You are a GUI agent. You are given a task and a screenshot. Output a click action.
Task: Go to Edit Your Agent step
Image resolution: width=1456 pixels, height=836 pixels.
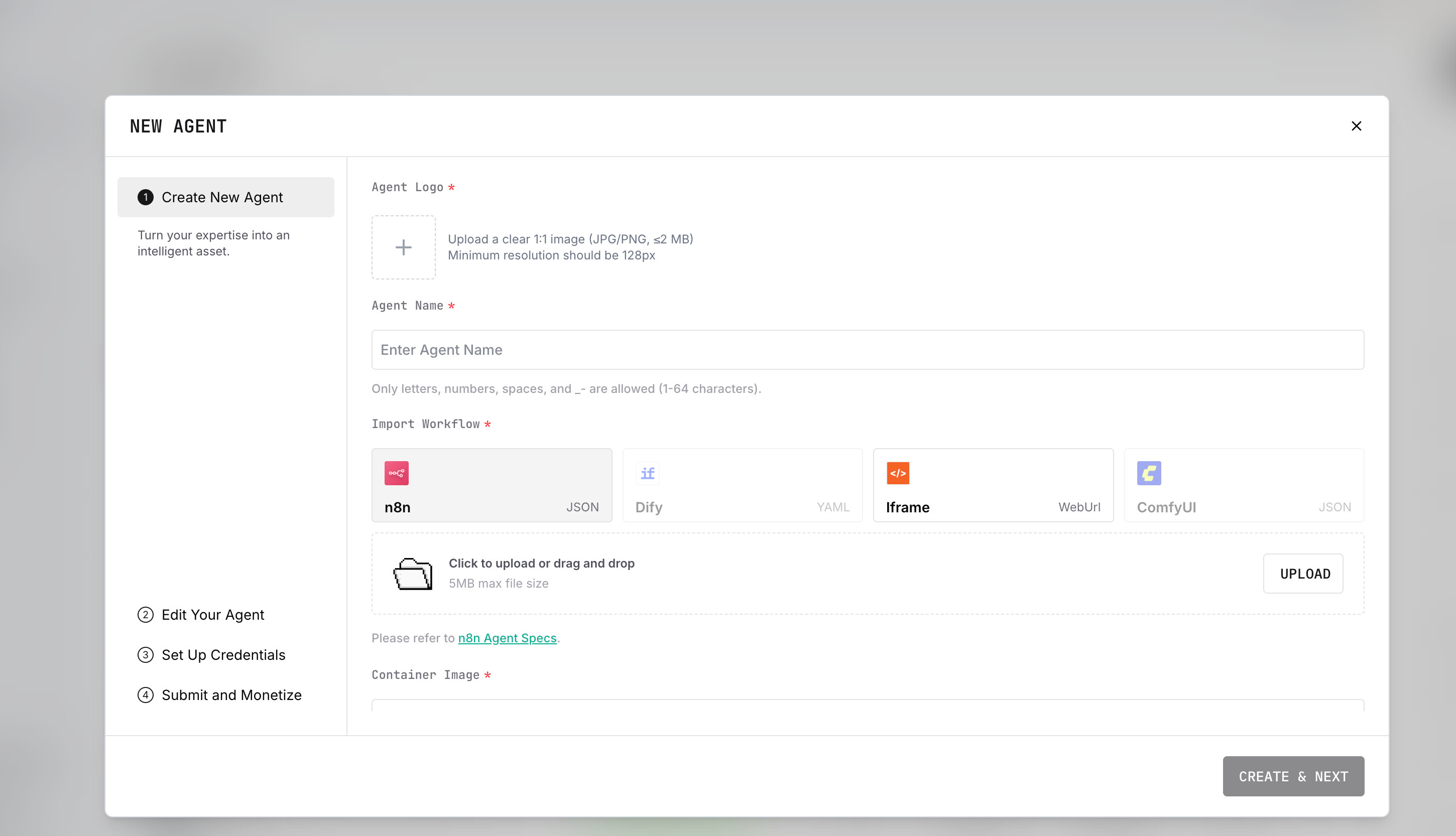(212, 615)
